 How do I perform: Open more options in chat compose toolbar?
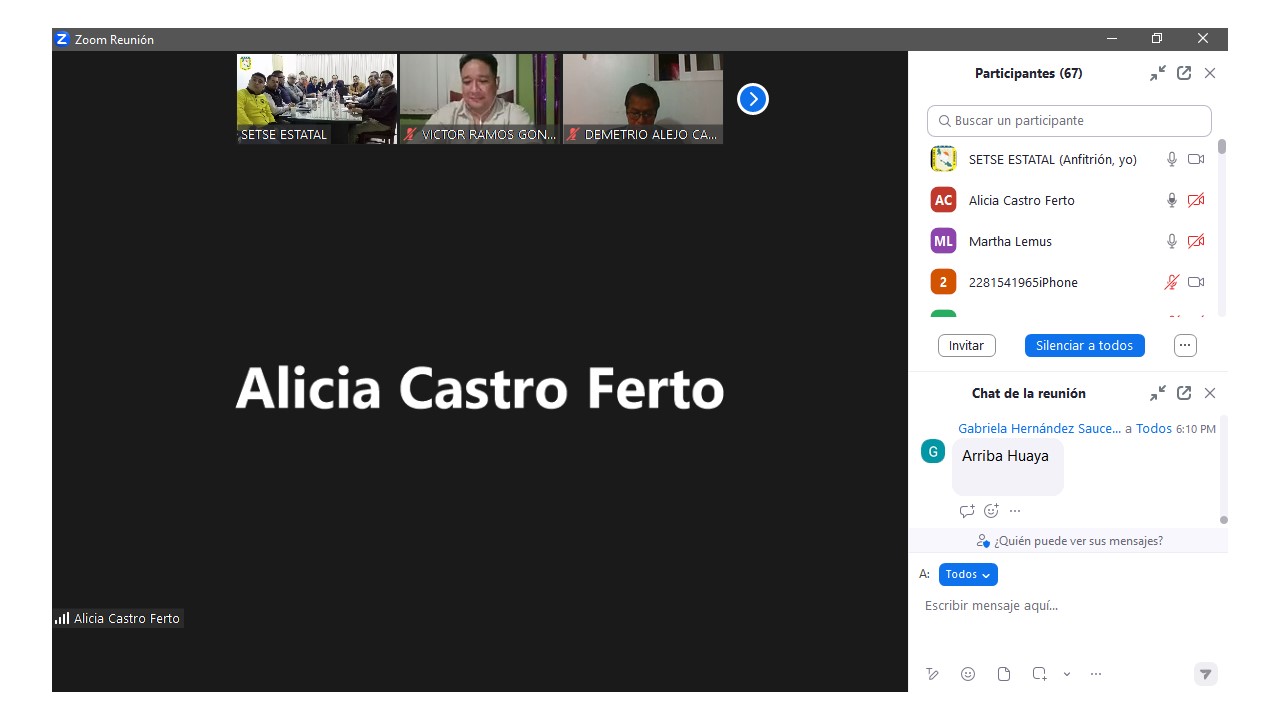[1096, 674]
